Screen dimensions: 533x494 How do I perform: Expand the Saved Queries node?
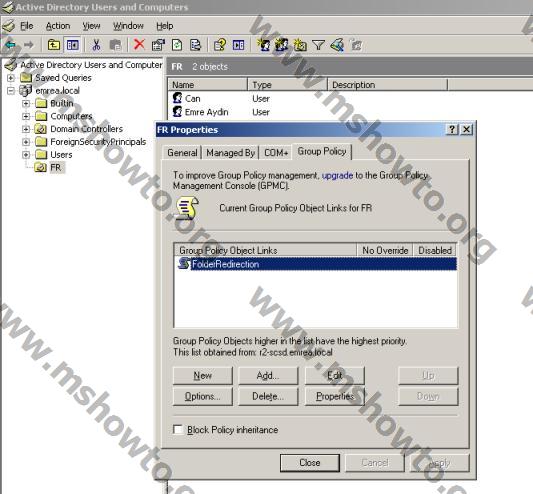point(11,78)
